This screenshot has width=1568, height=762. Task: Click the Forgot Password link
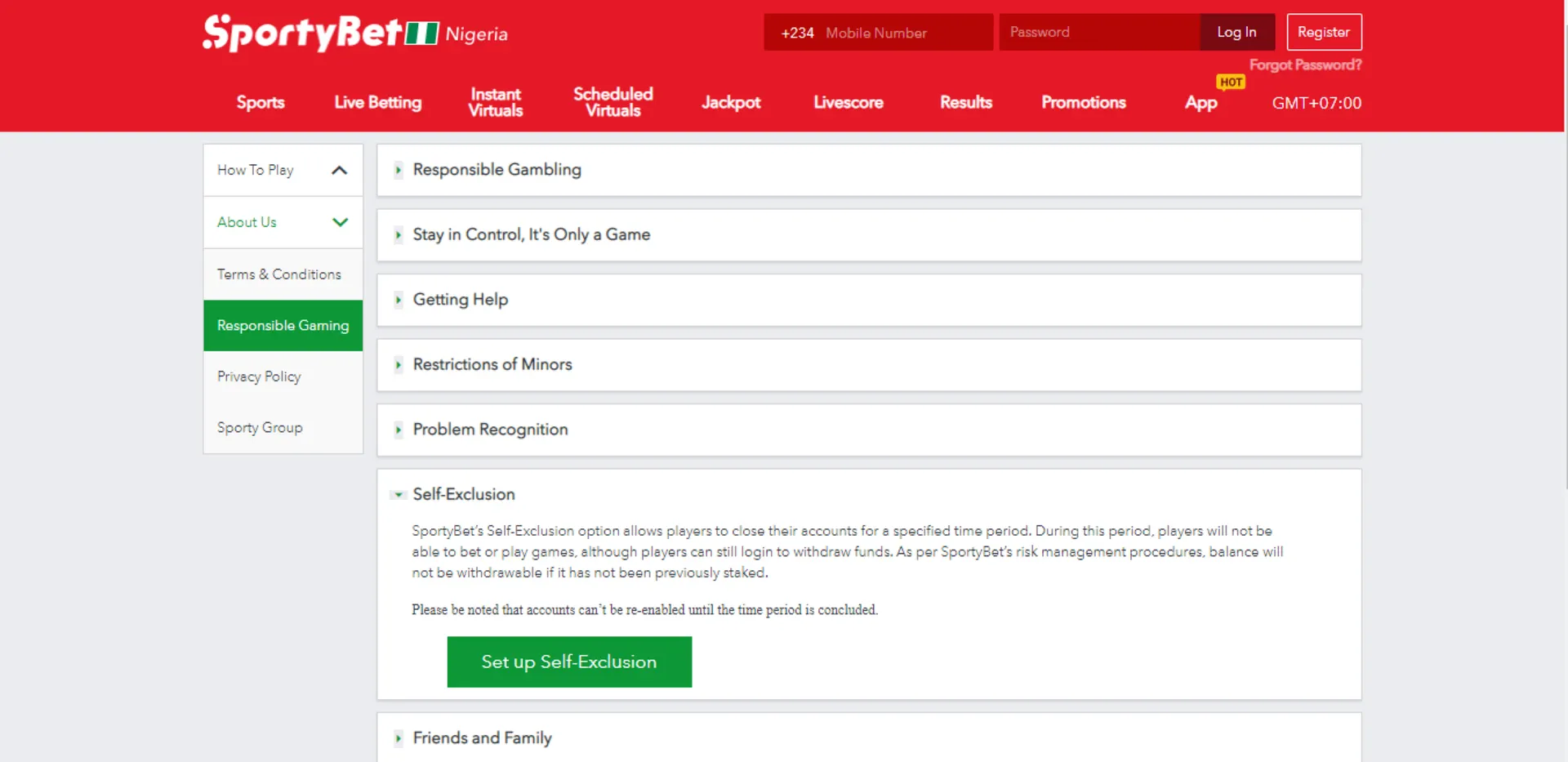pyautogui.click(x=1305, y=65)
